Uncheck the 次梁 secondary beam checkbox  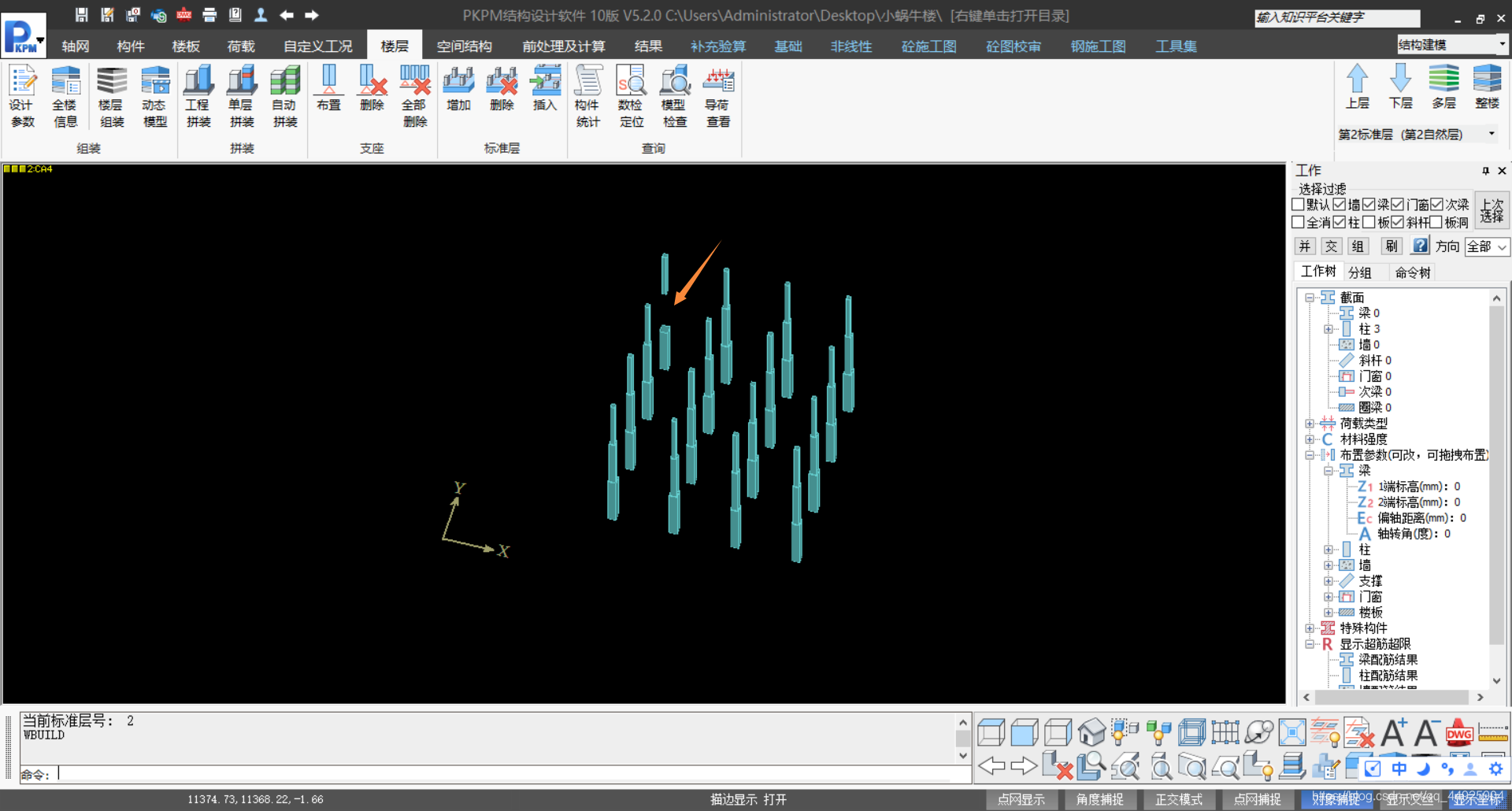click(x=1436, y=204)
